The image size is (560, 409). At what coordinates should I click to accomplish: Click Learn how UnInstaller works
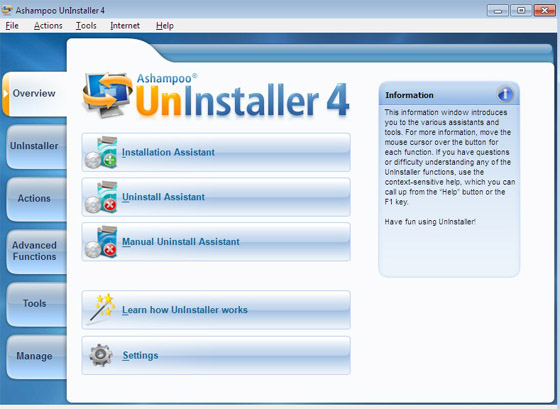click(216, 310)
